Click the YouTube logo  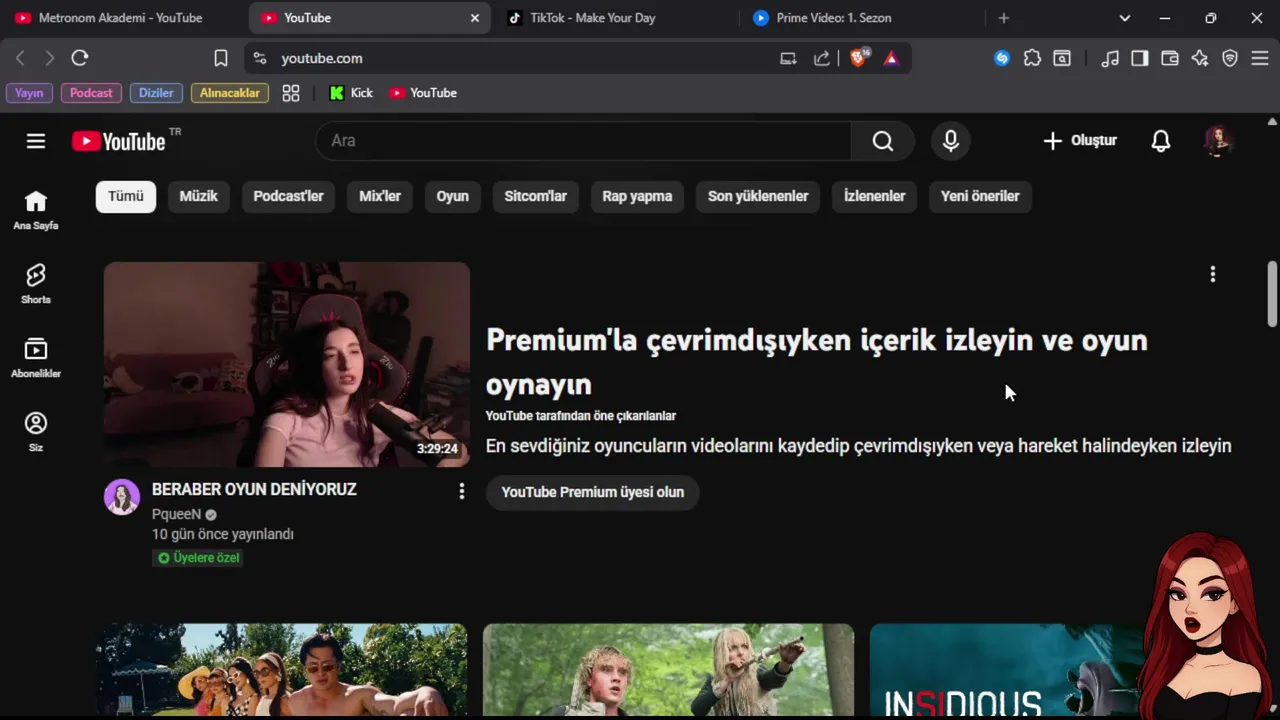coord(119,141)
